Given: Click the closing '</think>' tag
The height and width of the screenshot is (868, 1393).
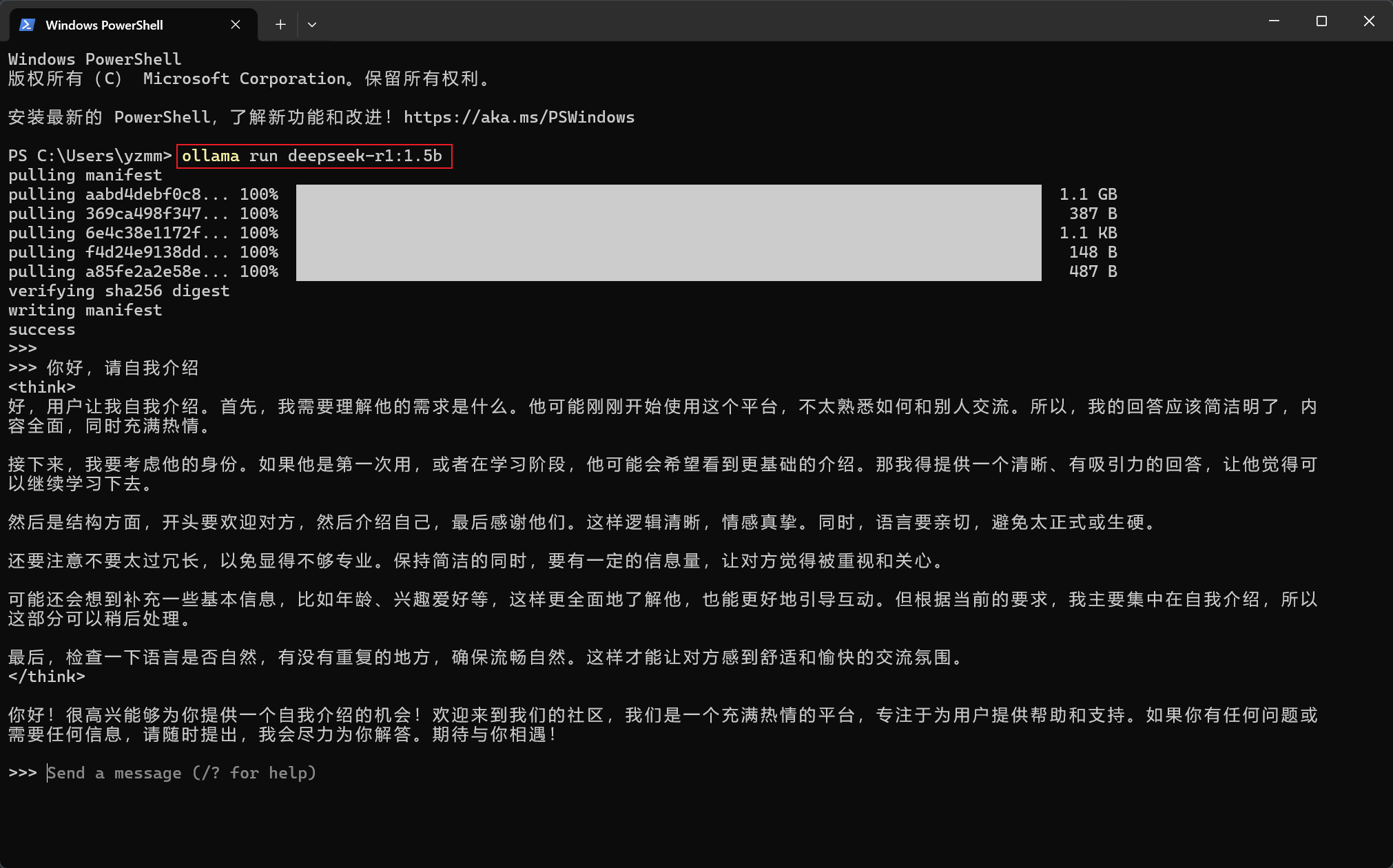Looking at the screenshot, I should tap(47, 676).
